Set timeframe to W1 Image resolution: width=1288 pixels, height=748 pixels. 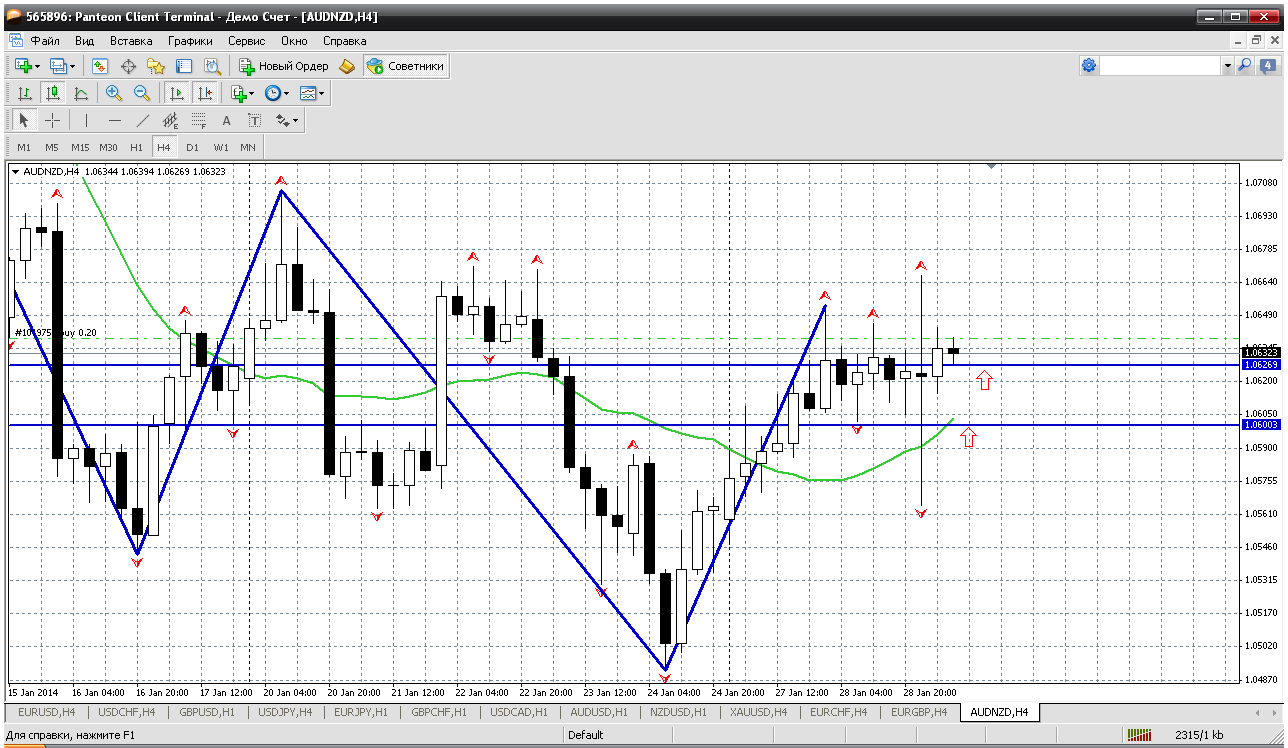pos(220,147)
